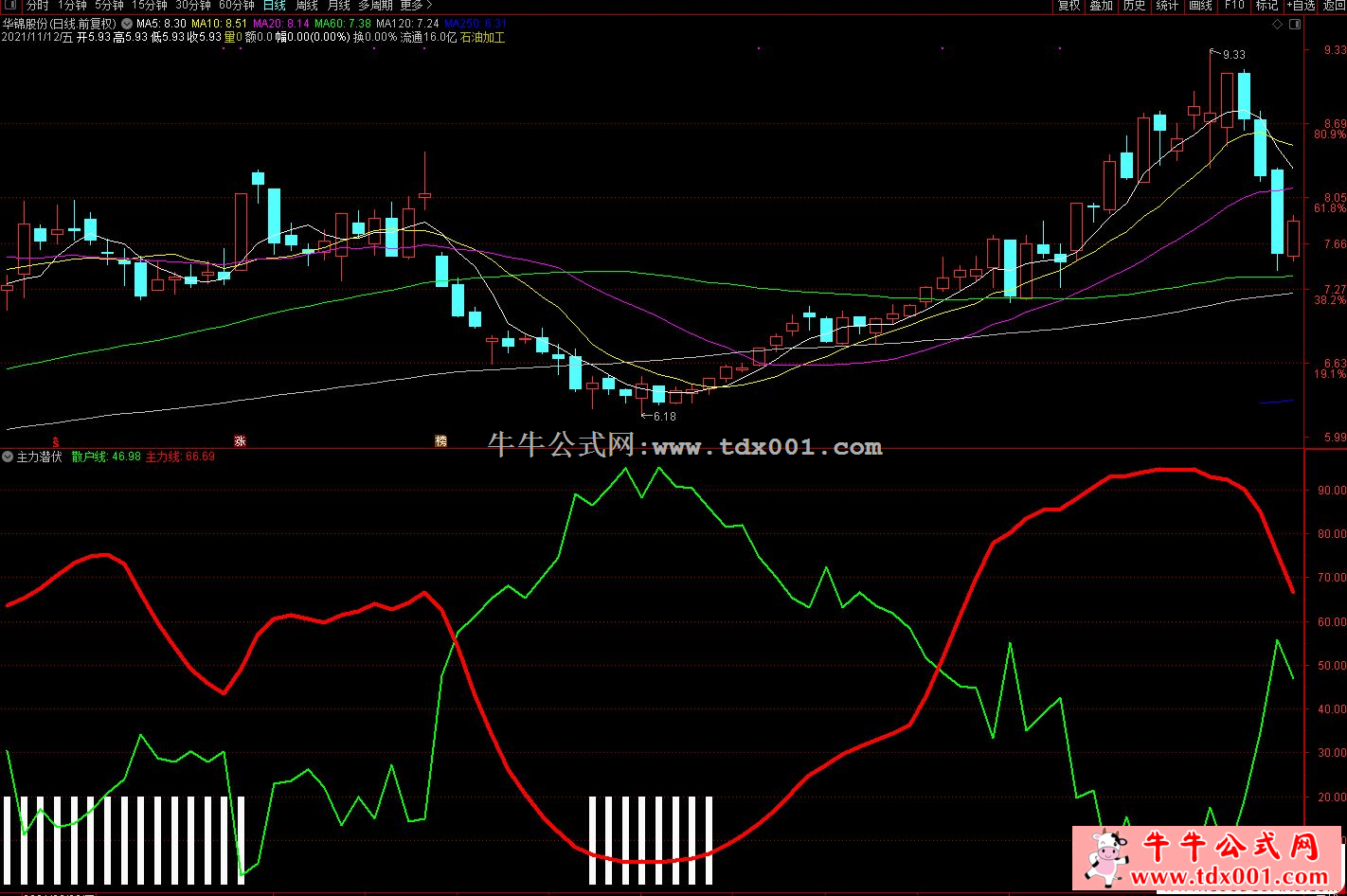Click the 叠加 overlay button
Viewport: 1347px width, 896px height.
point(1101,6)
